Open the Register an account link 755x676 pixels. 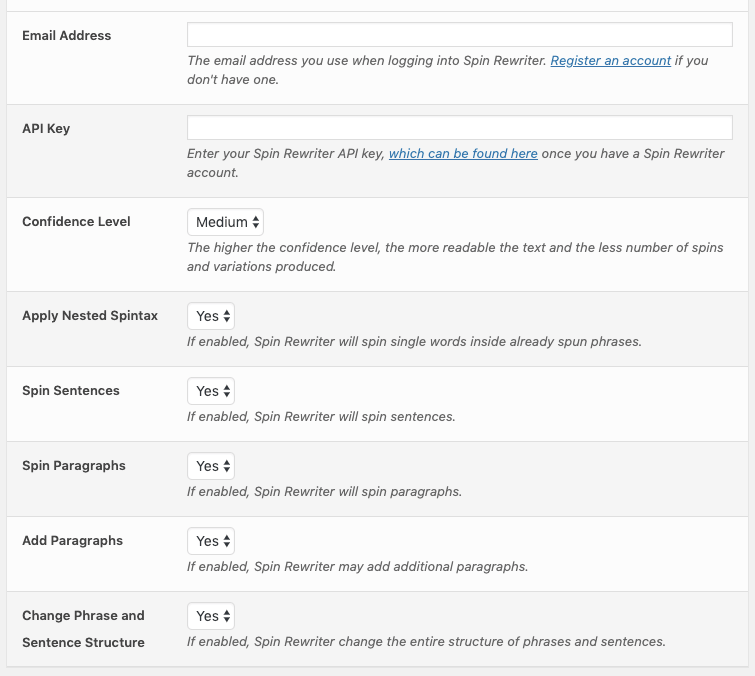click(x=611, y=61)
